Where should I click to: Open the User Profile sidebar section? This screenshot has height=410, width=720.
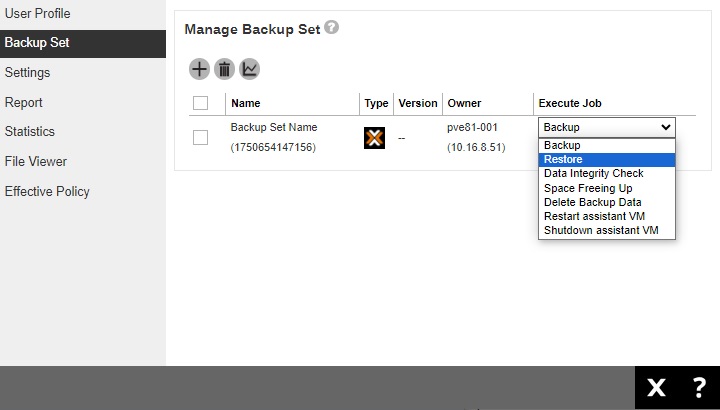point(37,14)
